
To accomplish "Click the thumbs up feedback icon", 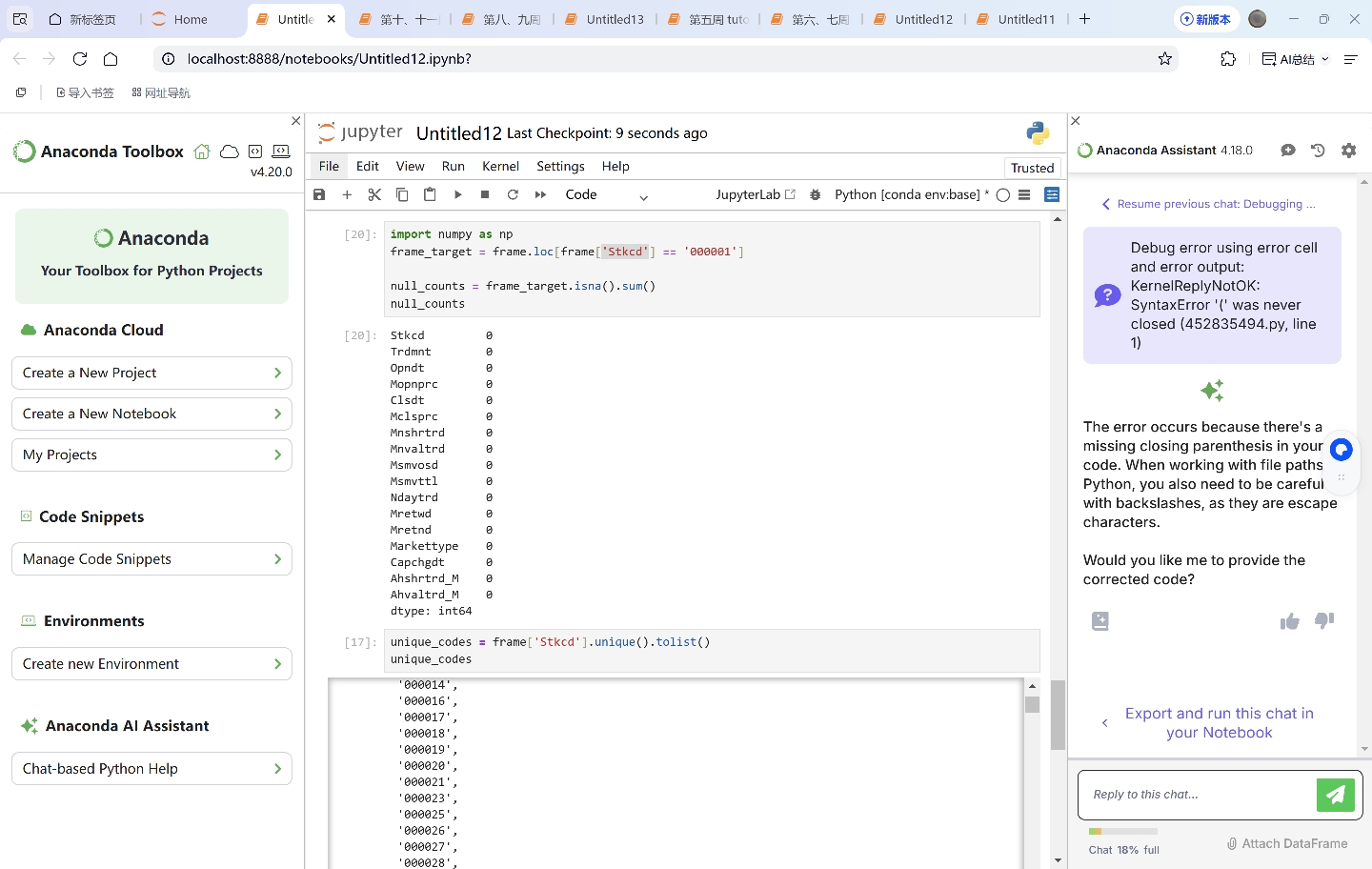I will pyautogui.click(x=1289, y=621).
